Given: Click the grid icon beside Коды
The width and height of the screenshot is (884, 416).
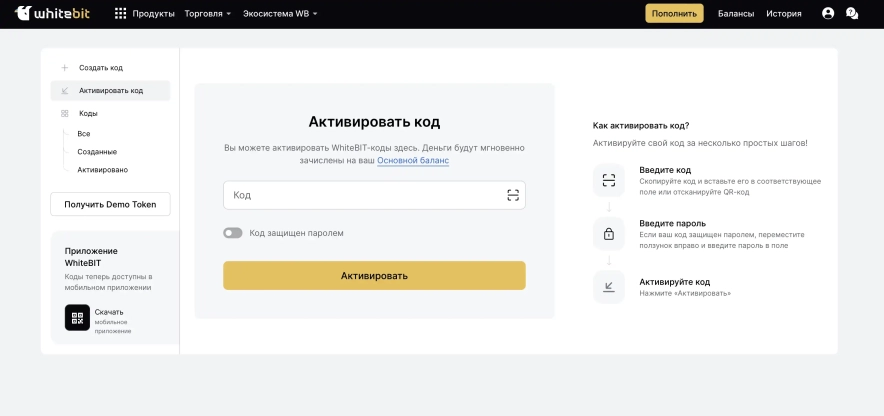Looking at the screenshot, I should pos(65,114).
